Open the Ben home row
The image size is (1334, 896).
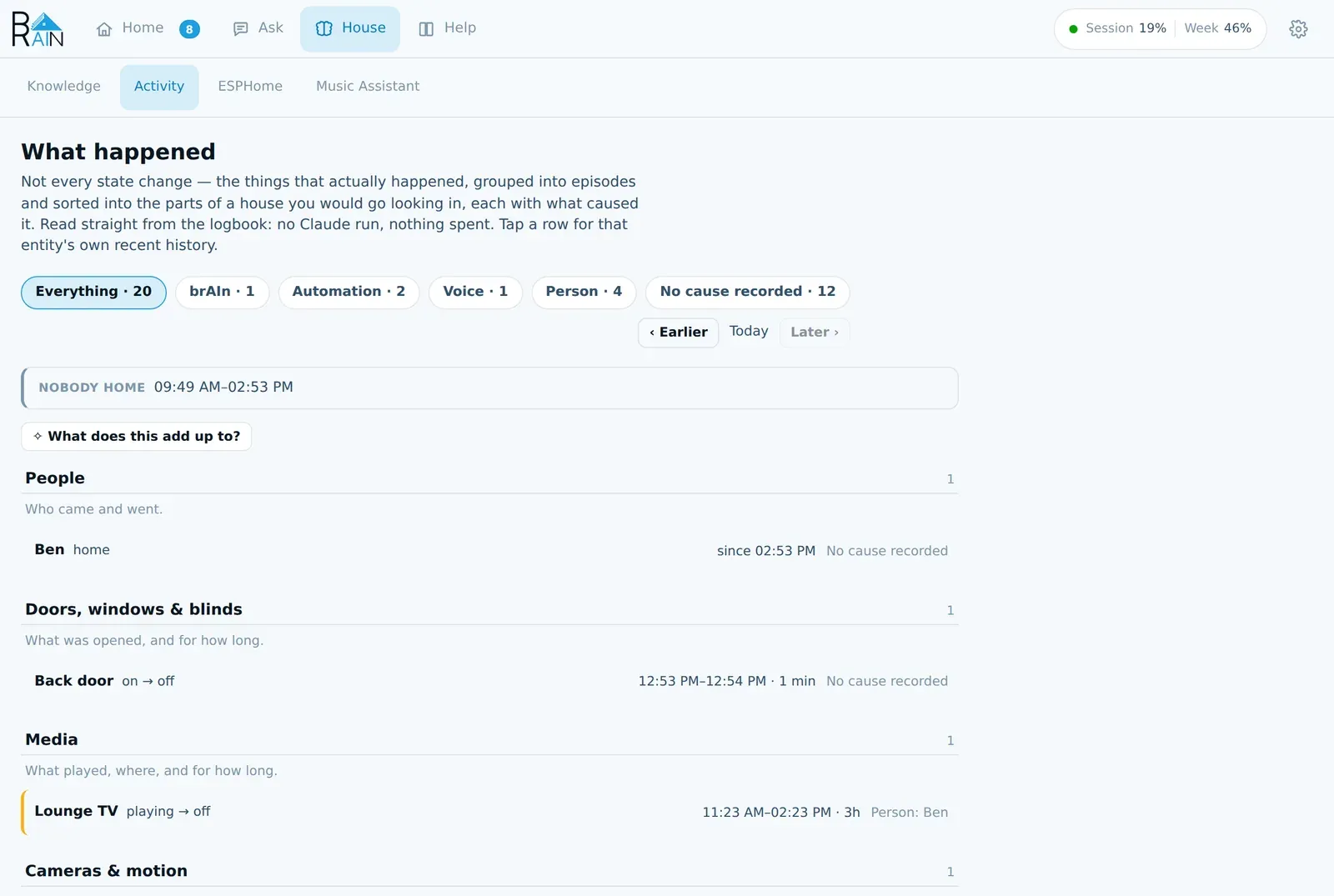[x=489, y=550]
